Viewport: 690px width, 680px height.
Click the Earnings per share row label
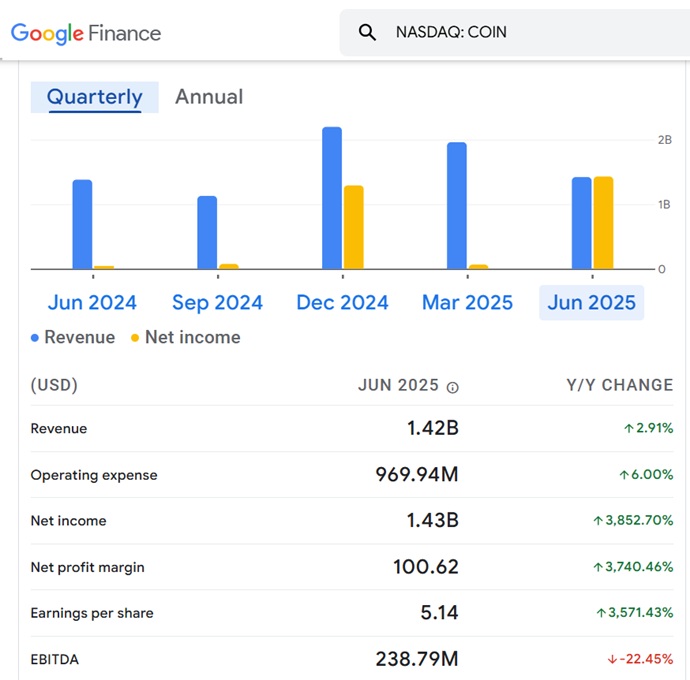(92, 613)
